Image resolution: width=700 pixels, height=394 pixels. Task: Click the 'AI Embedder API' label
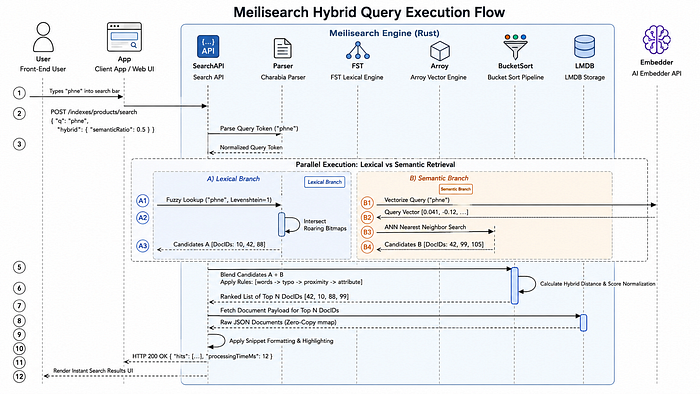(656, 73)
